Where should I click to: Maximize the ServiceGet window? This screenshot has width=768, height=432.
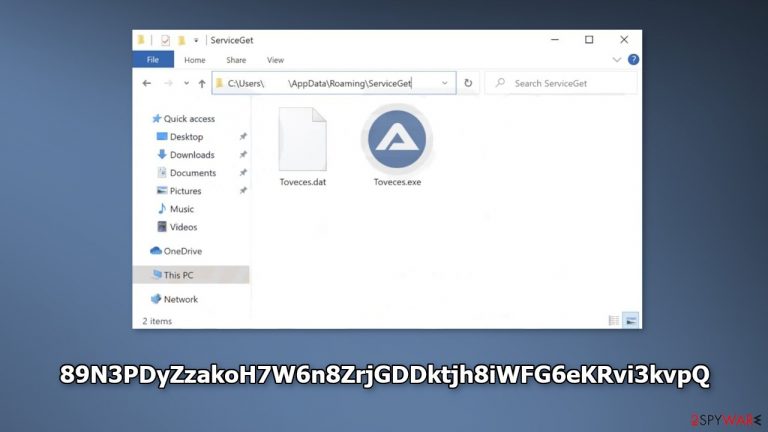tap(589, 40)
